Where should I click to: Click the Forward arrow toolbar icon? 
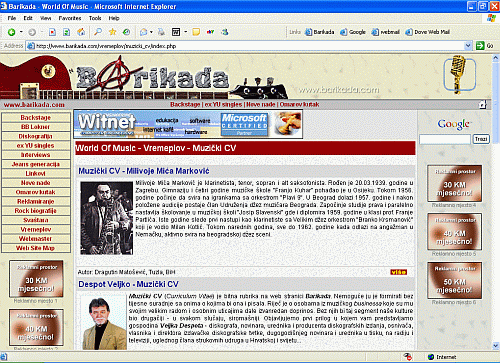point(32,32)
